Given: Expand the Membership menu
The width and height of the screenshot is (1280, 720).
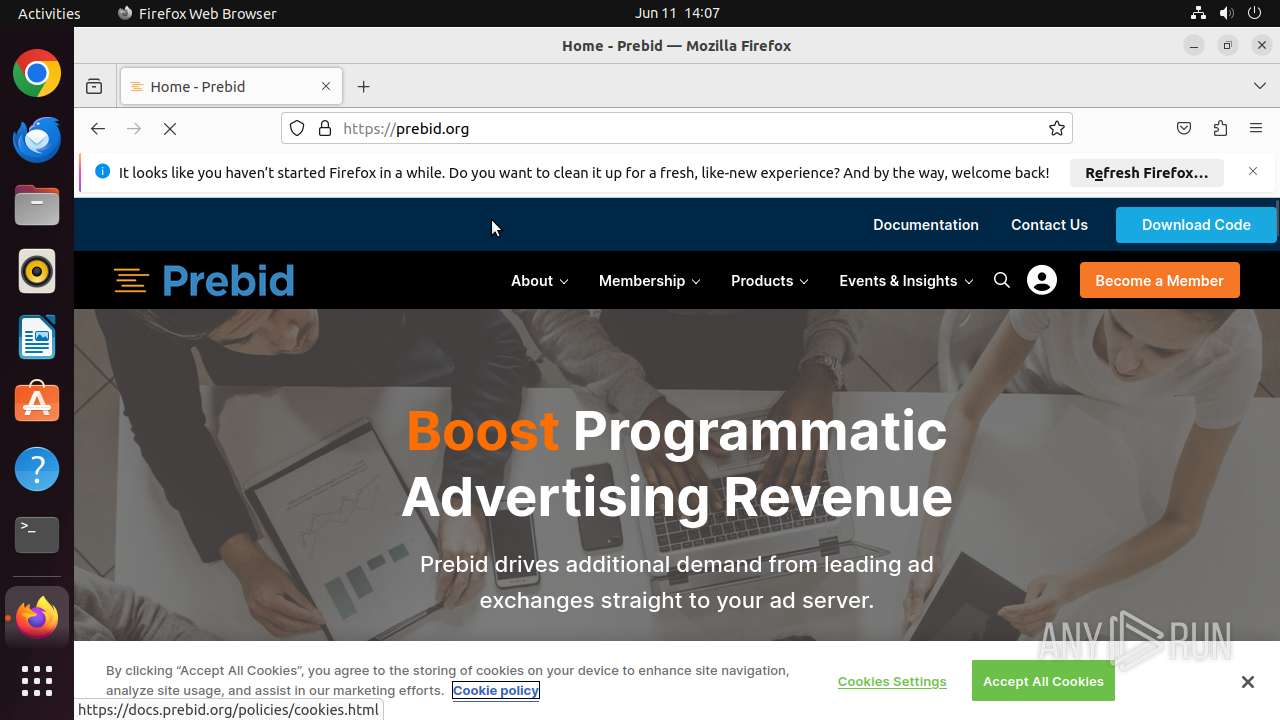Looking at the screenshot, I should [x=649, y=281].
